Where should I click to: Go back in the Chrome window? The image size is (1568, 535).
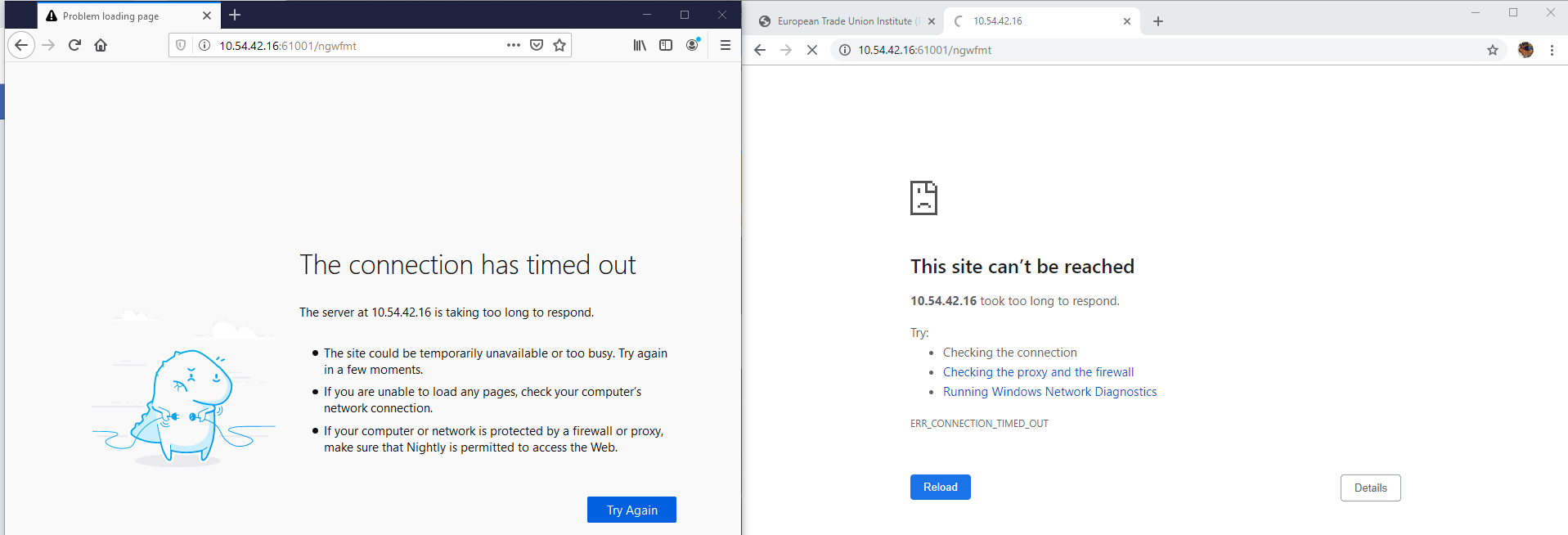click(760, 50)
